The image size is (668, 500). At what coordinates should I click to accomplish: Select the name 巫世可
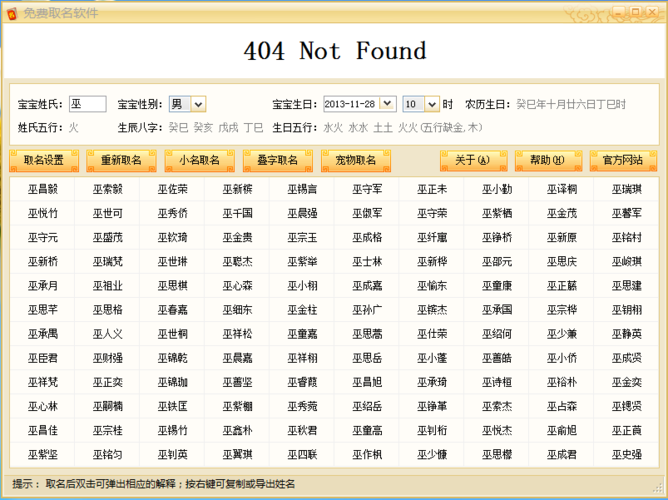[x=108, y=213]
